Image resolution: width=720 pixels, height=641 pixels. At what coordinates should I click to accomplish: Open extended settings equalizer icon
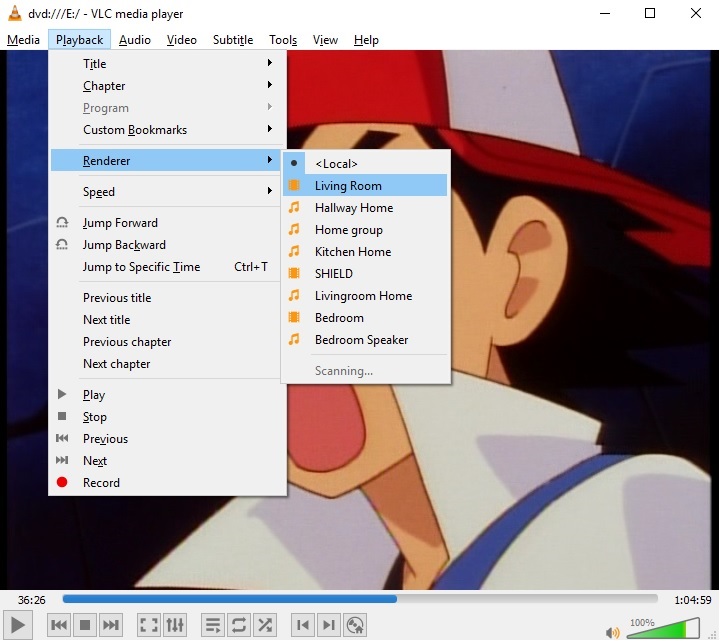174,625
